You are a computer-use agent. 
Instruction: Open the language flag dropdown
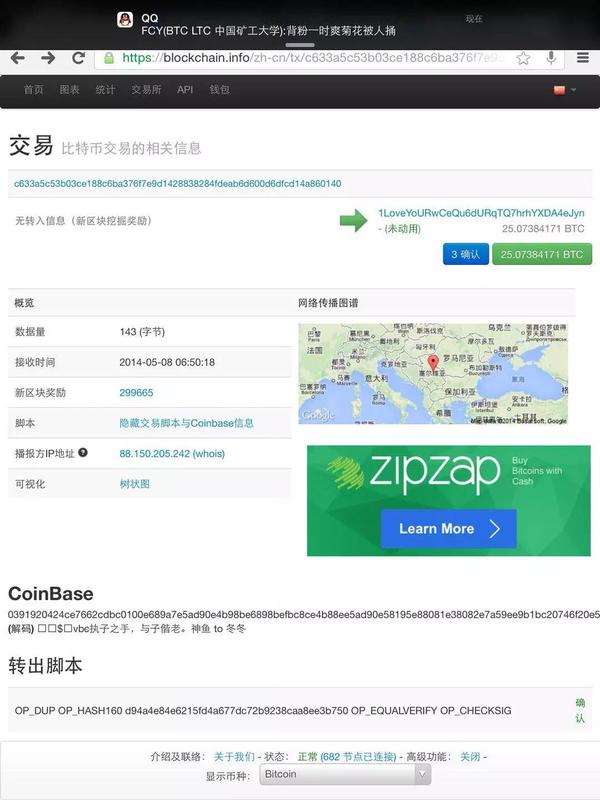click(x=565, y=90)
